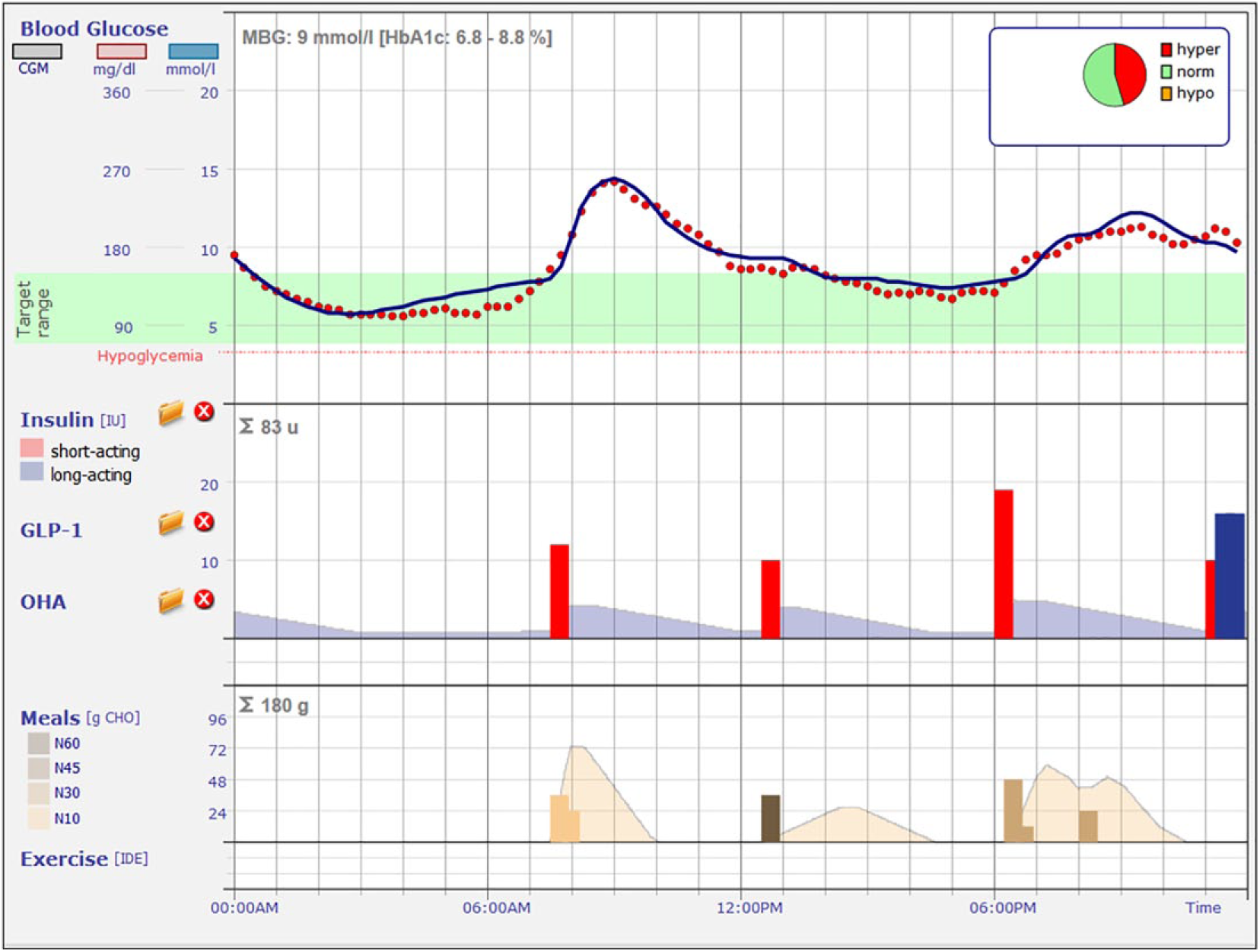Remove Insulin with the red X icon
Screen dimensions: 1260x952
pyautogui.click(x=204, y=412)
